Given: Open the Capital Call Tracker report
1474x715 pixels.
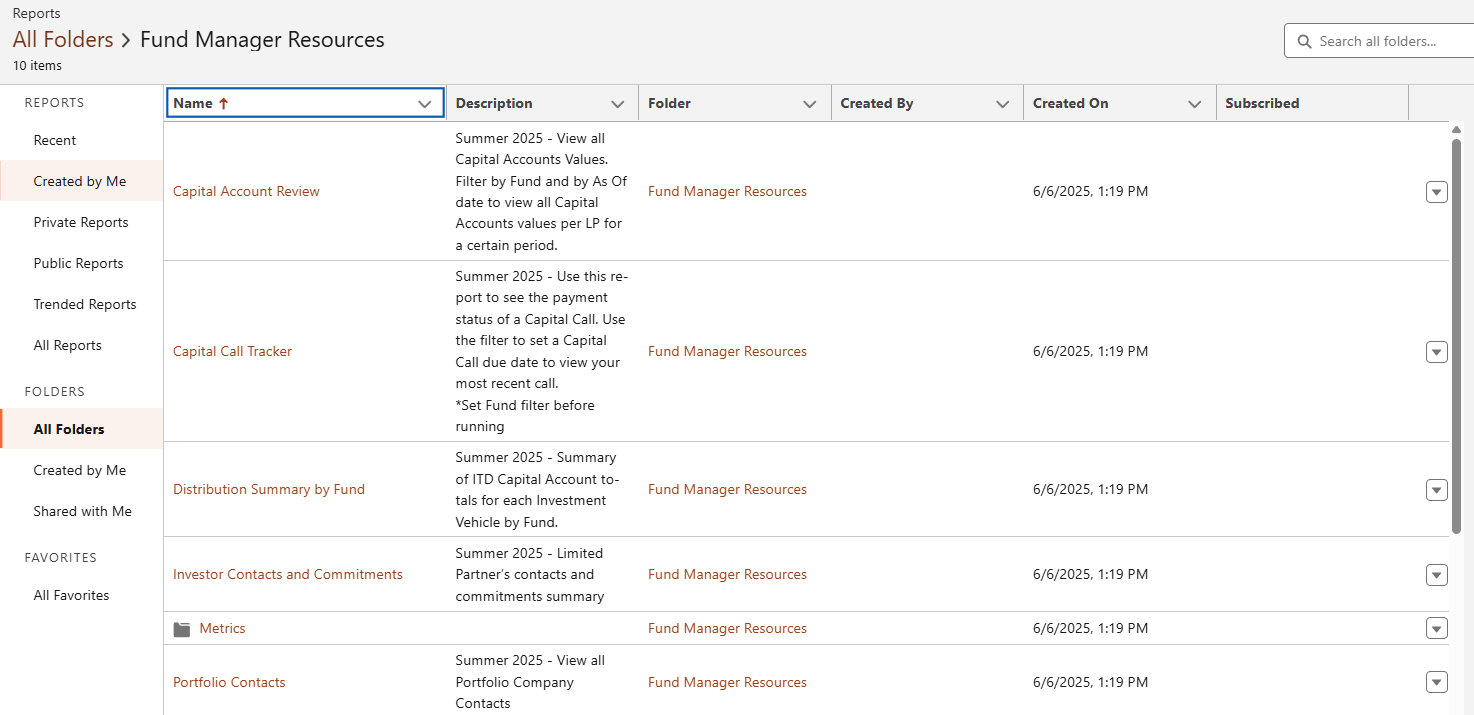Looking at the screenshot, I should [233, 352].
